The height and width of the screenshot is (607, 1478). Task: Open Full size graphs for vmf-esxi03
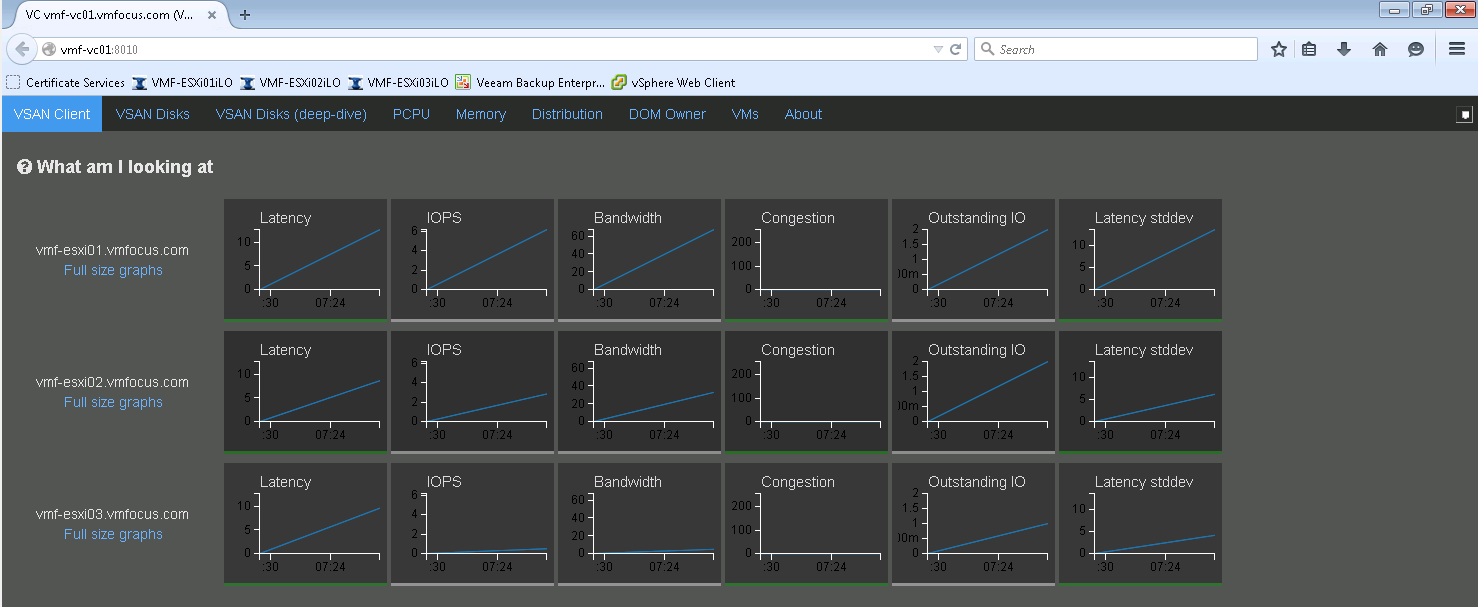point(113,534)
